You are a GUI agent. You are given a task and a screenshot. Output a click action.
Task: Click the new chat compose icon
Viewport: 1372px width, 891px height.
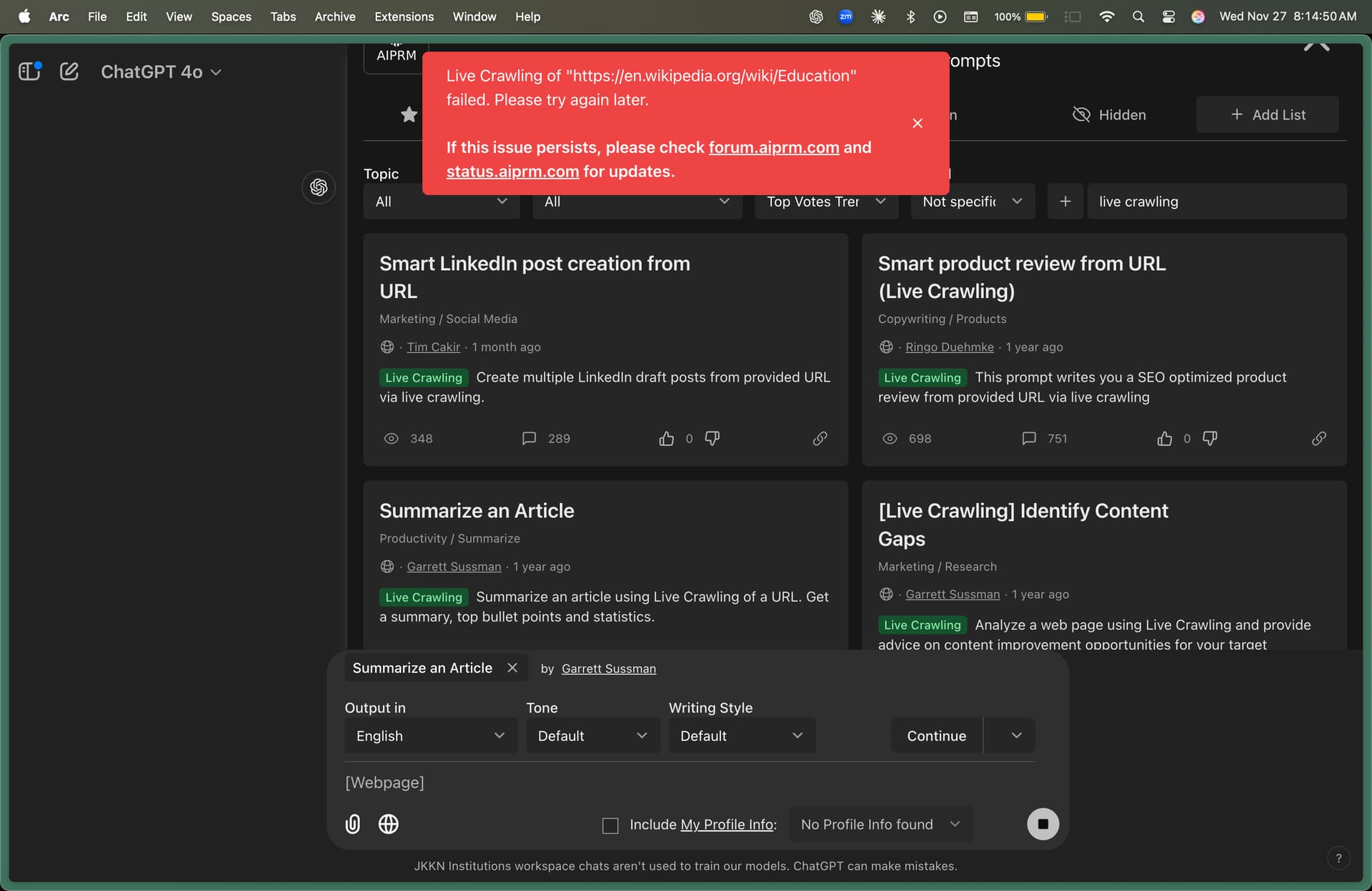69,71
